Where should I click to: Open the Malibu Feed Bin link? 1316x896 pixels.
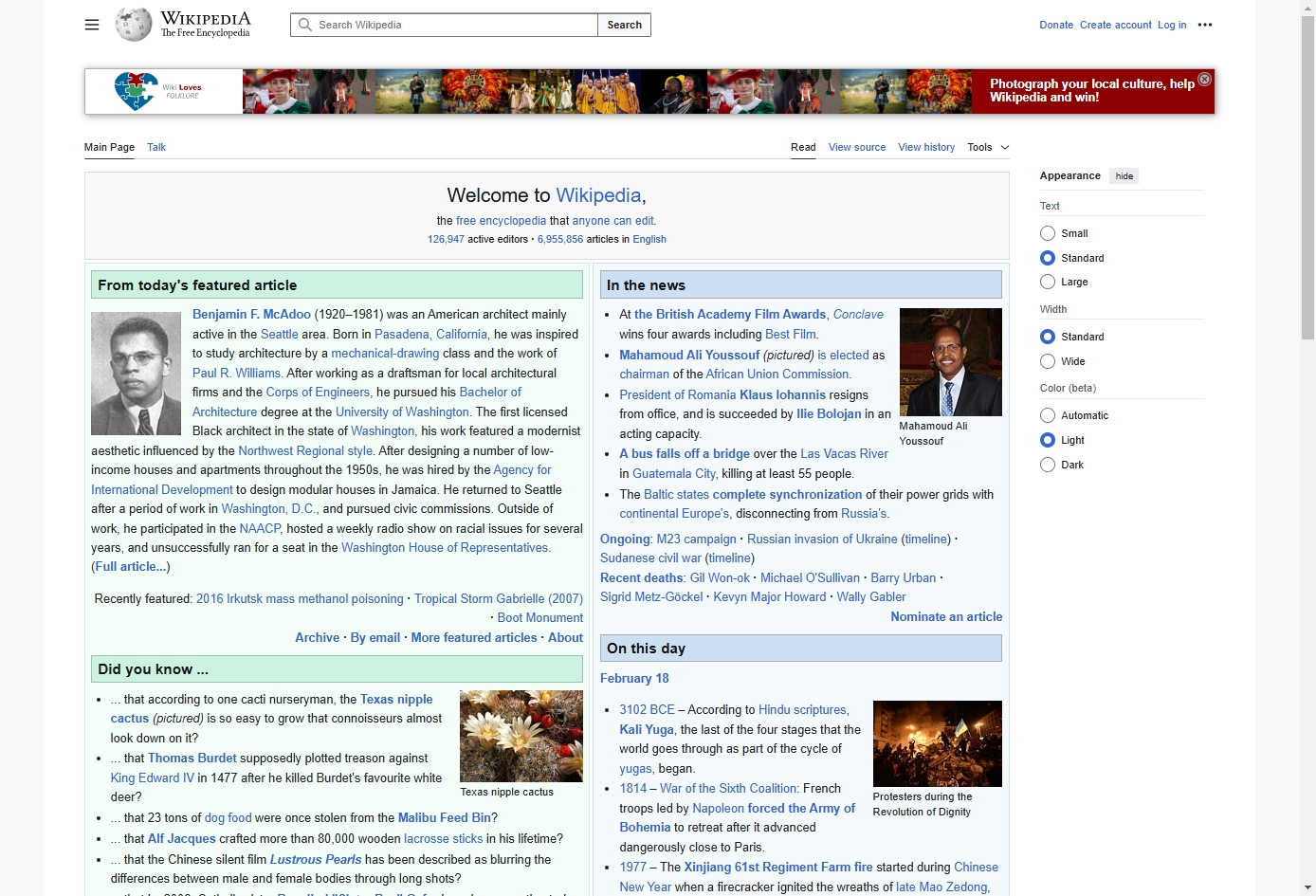click(445, 818)
